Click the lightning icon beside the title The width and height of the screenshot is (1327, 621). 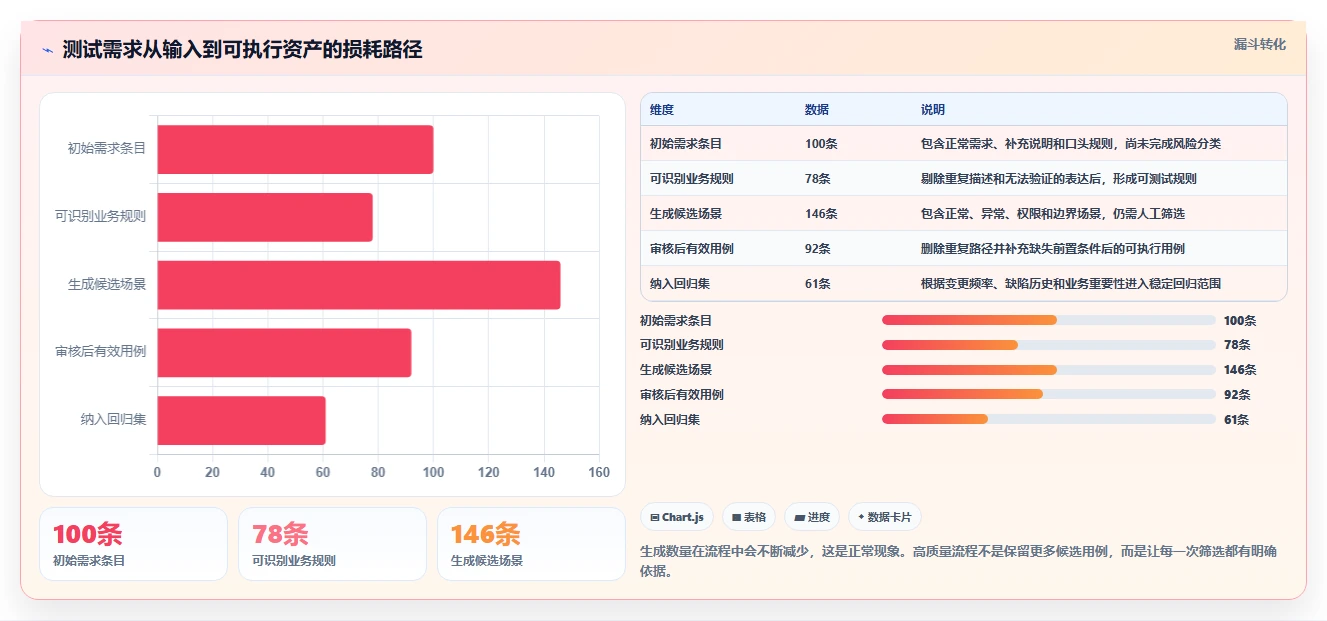[x=47, y=50]
